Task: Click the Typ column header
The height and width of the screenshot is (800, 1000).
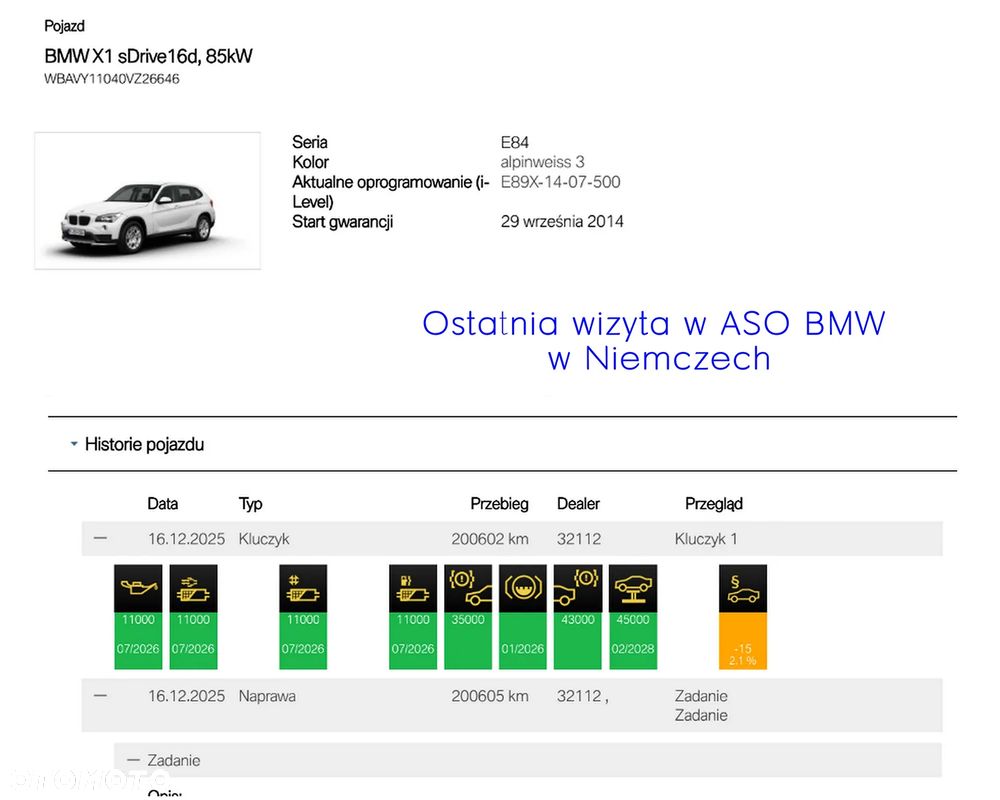Action: click(251, 504)
